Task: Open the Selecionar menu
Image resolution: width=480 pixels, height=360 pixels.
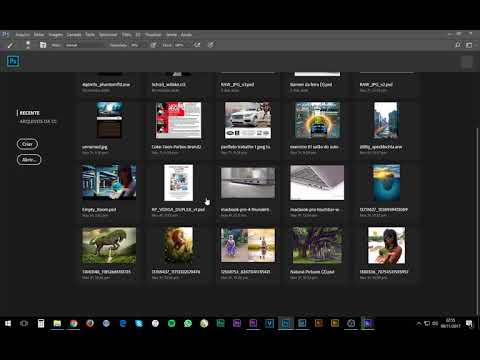Action: pyautogui.click(x=108, y=35)
